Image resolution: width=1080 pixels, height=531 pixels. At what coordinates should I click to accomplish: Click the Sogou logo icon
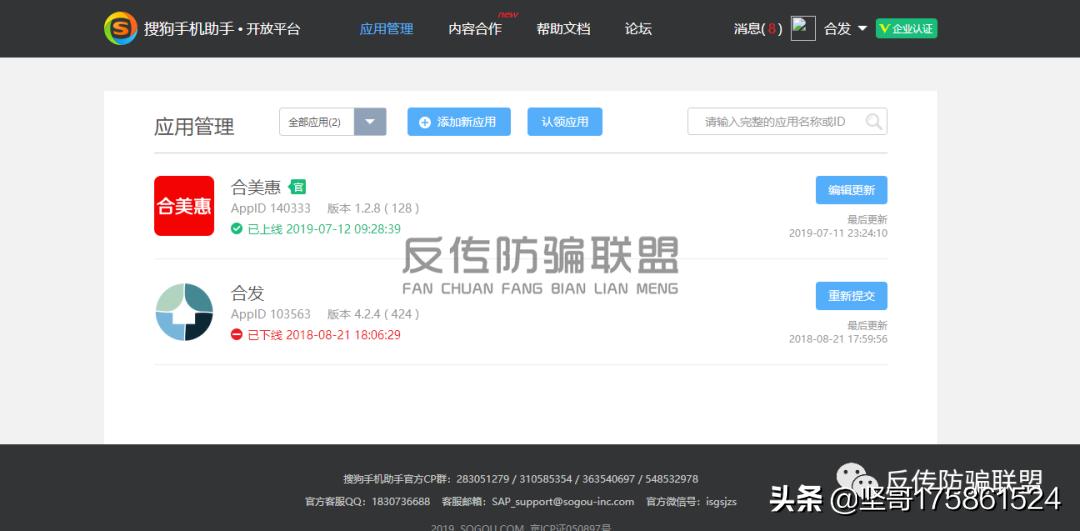pyautogui.click(x=121, y=28)
